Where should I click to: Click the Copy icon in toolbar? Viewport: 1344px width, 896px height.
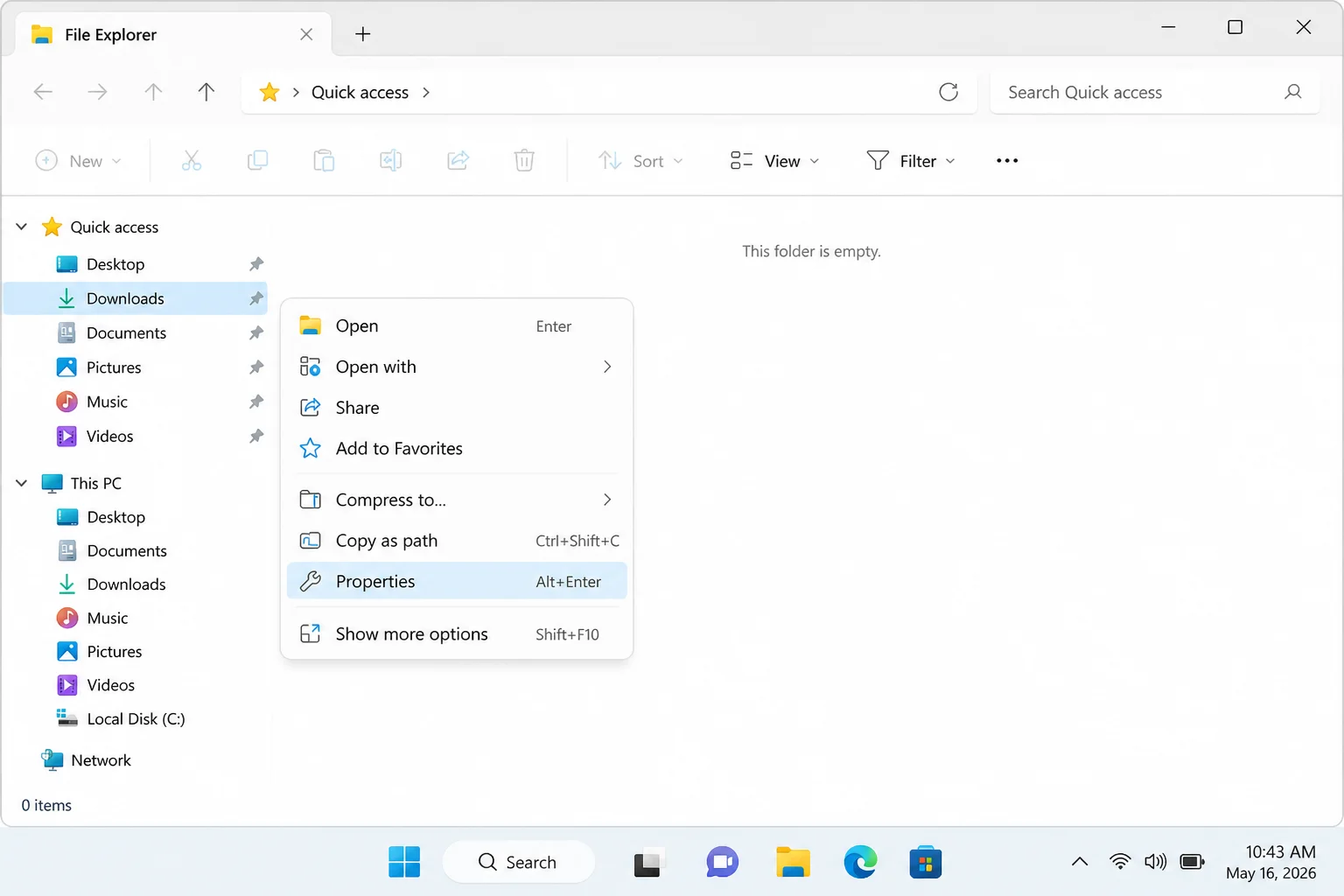point(257,160)
